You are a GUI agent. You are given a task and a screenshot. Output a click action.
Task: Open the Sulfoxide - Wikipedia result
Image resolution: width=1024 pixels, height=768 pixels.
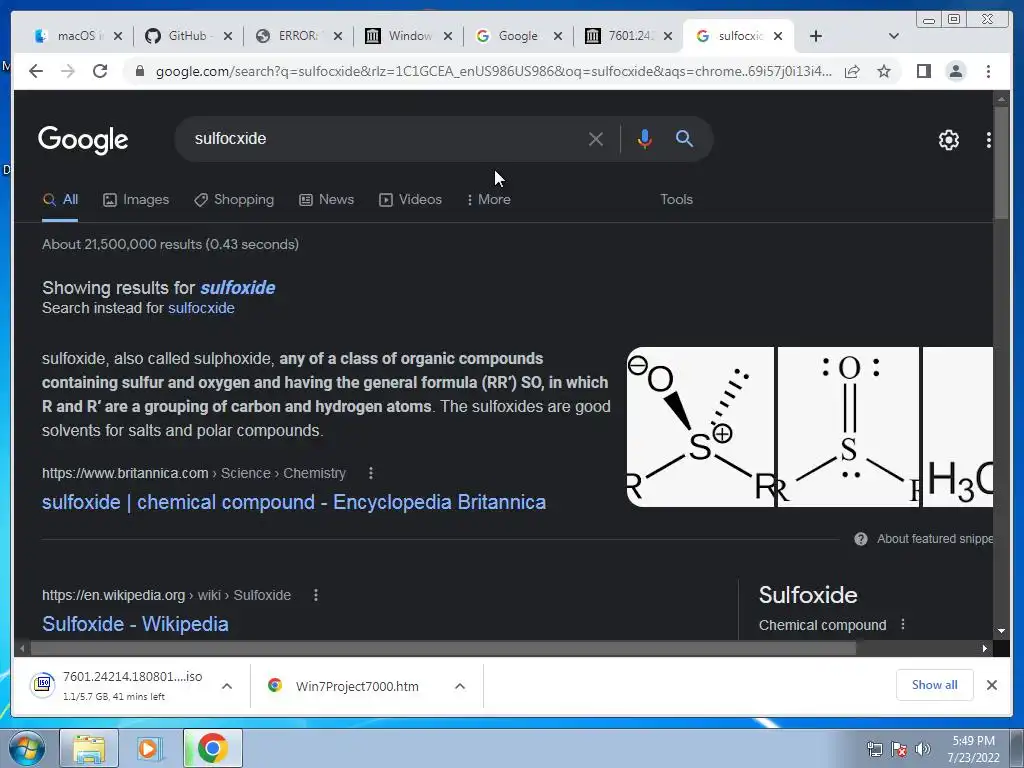point(135,624)
